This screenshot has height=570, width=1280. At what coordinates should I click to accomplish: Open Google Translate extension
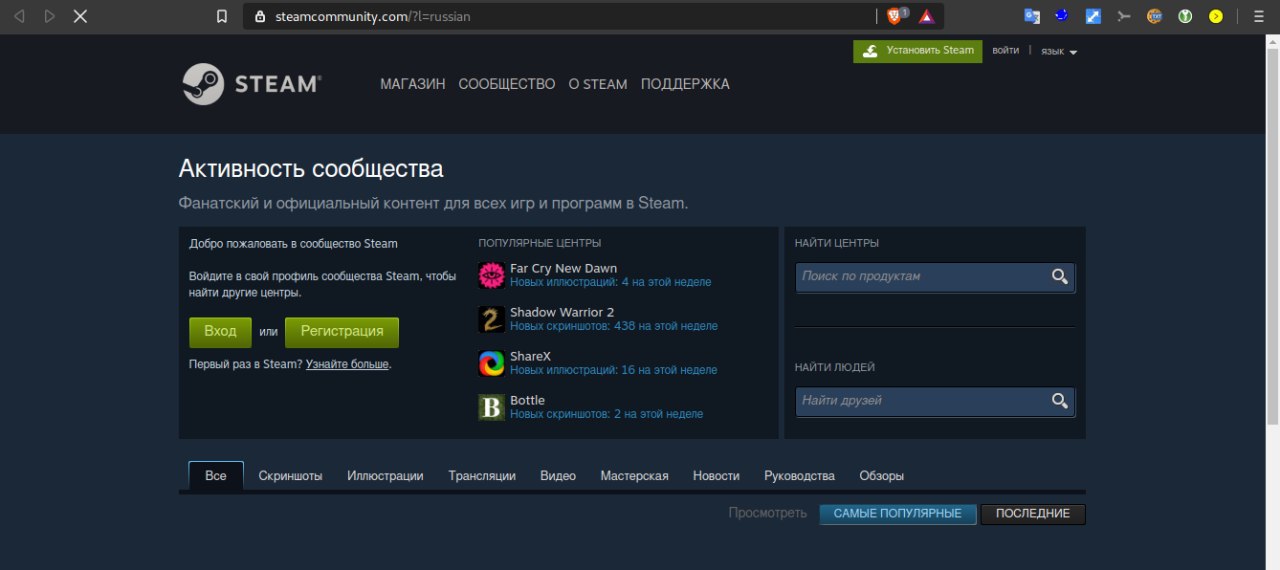[1032, 16]
